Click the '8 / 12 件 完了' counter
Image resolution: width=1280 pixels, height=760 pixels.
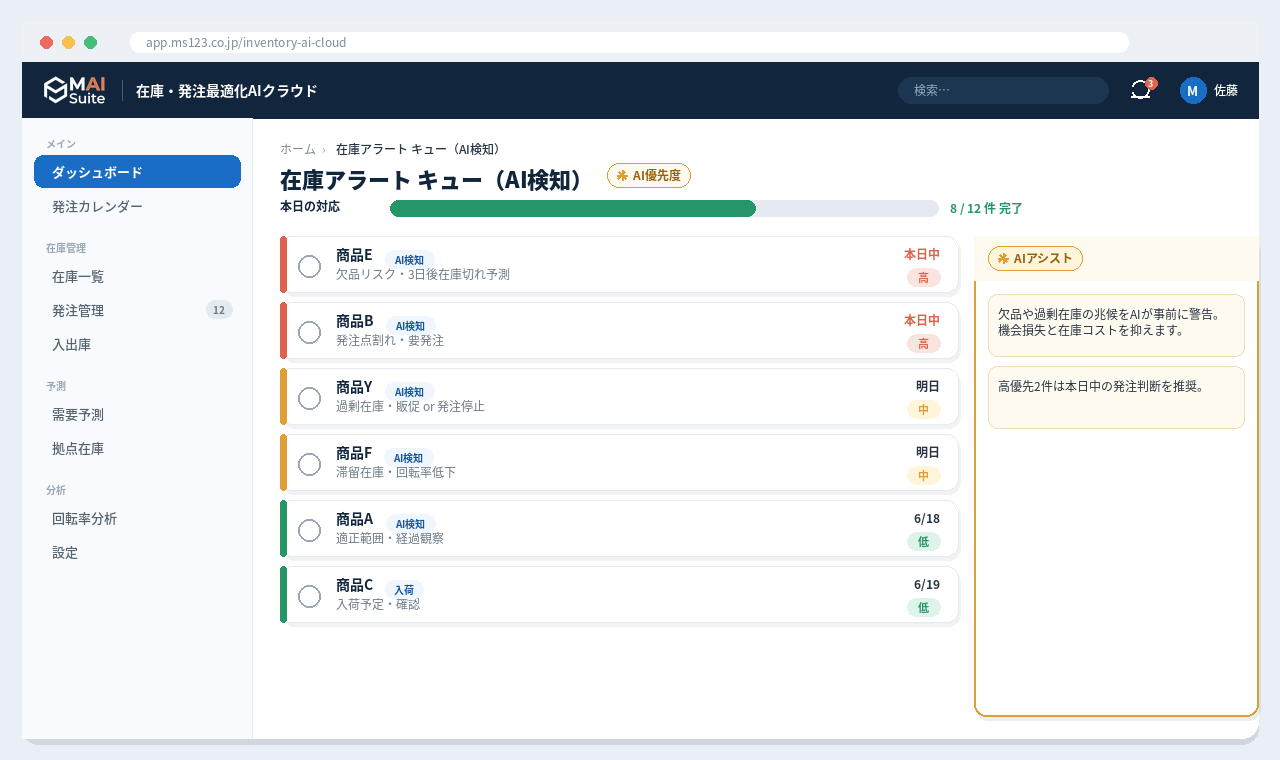pyautogui.click(x=986, y=208)
